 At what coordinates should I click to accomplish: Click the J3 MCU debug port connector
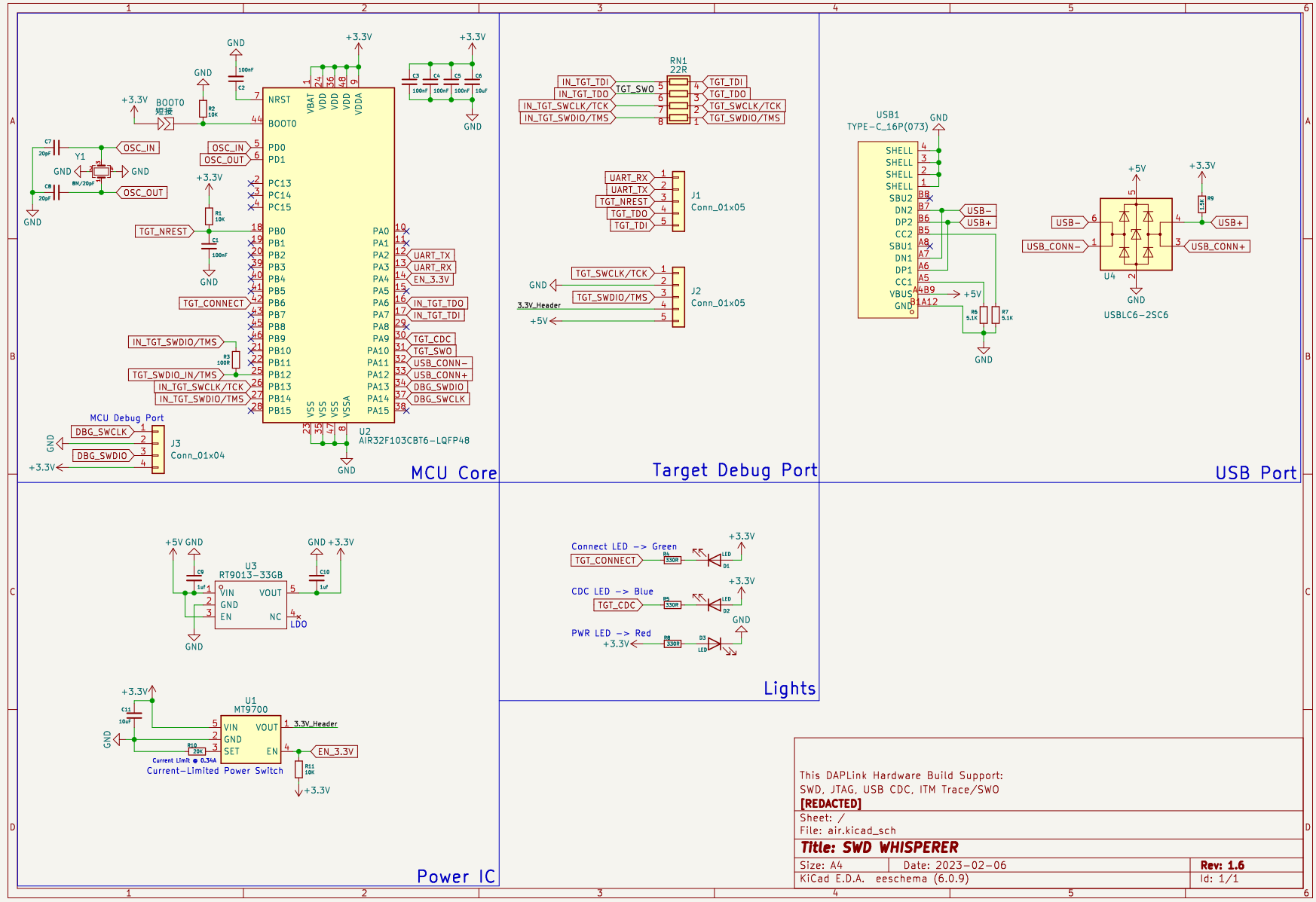point(158,449)
